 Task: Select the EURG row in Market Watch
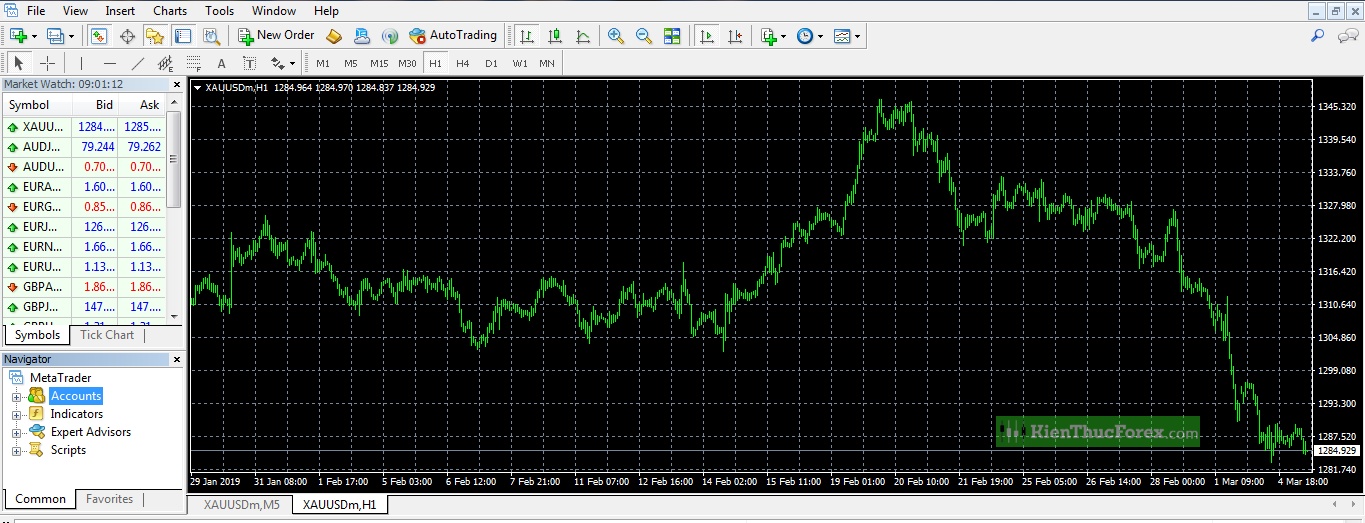(84, 207)
